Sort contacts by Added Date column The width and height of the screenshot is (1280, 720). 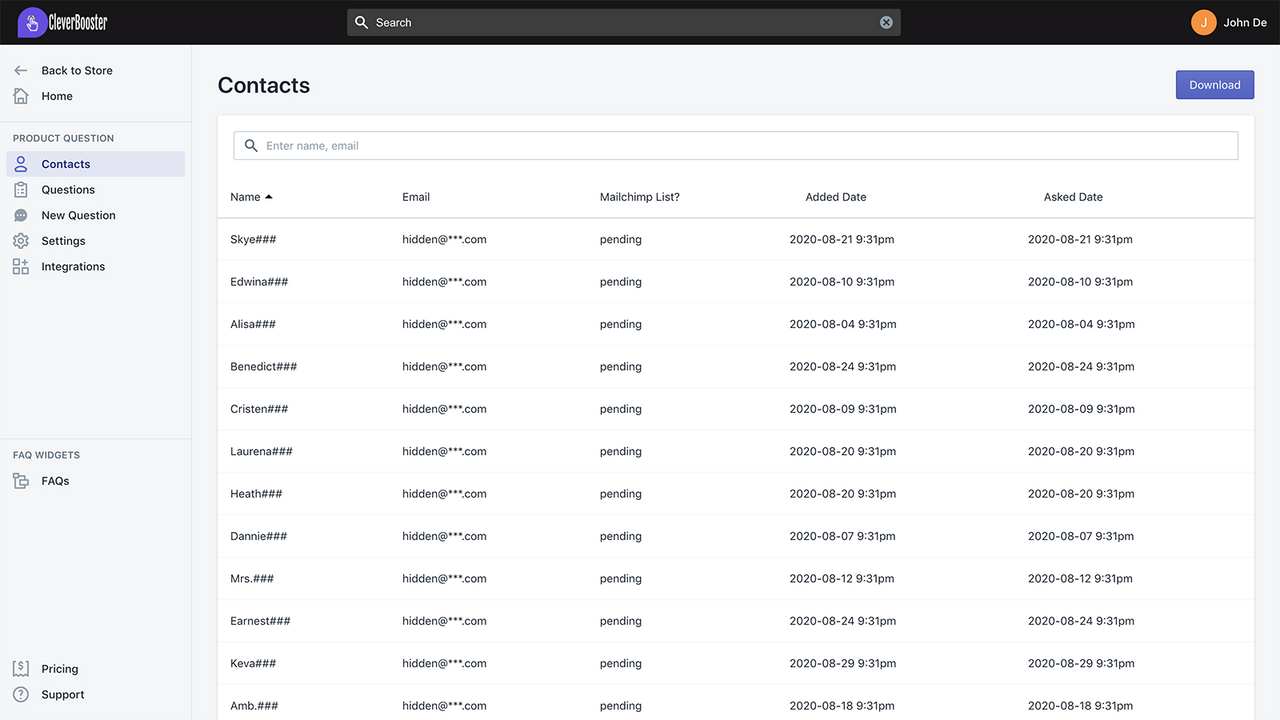pyautogui.click(x=836, y=197)
